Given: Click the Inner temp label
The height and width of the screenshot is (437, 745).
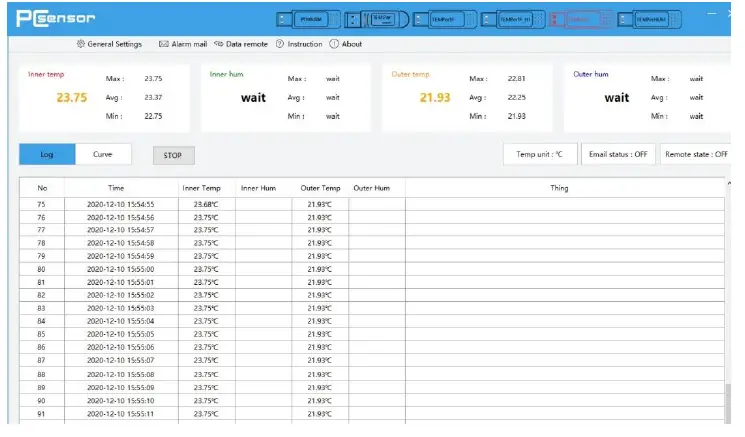Looking at the screenshot, I should pos(46,74).
